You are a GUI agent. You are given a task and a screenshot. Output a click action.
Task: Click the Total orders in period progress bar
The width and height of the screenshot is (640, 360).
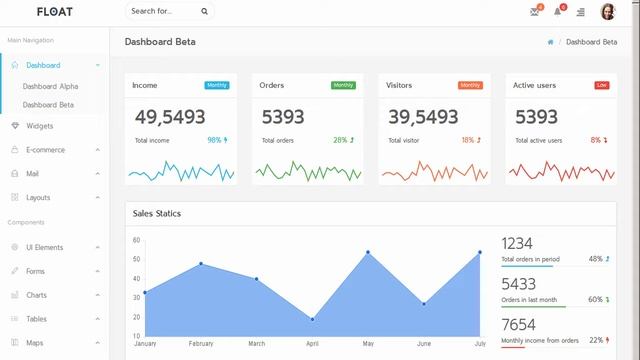555,266
